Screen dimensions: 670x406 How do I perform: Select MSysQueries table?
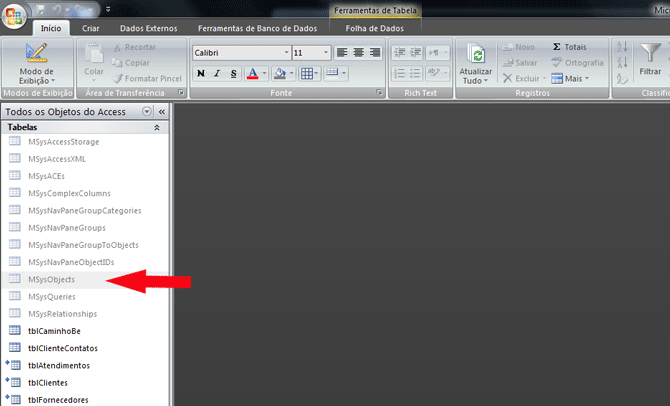85,297
